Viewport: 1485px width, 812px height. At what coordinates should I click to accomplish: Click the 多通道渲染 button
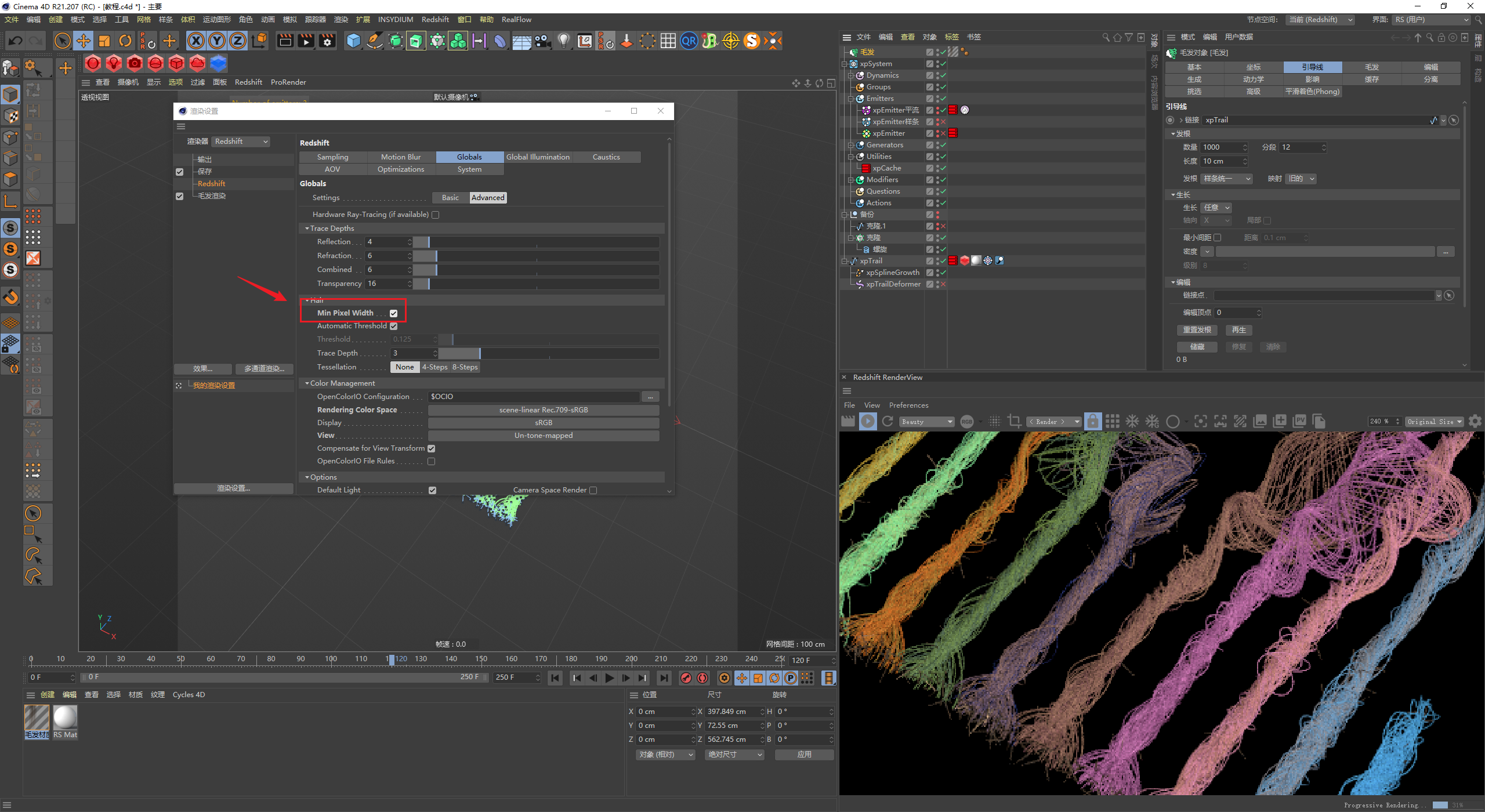click(264, 369)
